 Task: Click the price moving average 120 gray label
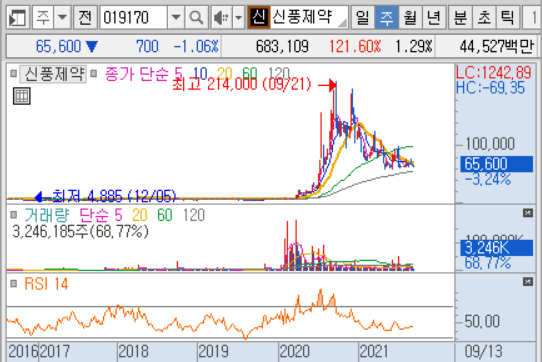[x=279, y=73]
